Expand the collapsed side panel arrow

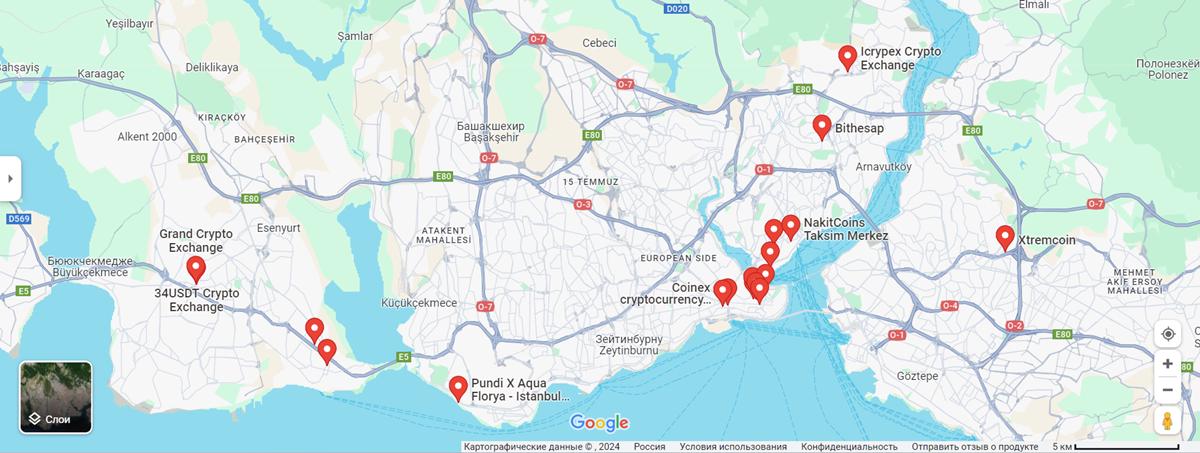point(10,179)
